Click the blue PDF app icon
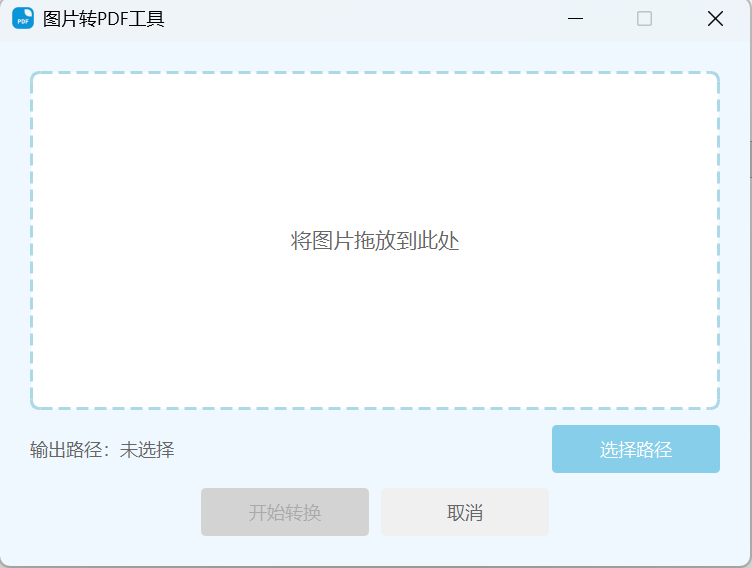This screenshot has width=752, height=568. click(x=23, y=18)
